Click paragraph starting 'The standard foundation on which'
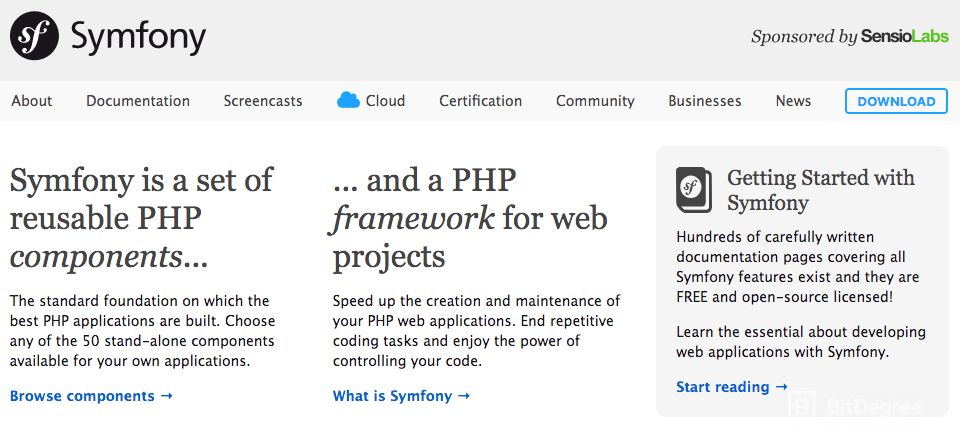 click(143, 331)
